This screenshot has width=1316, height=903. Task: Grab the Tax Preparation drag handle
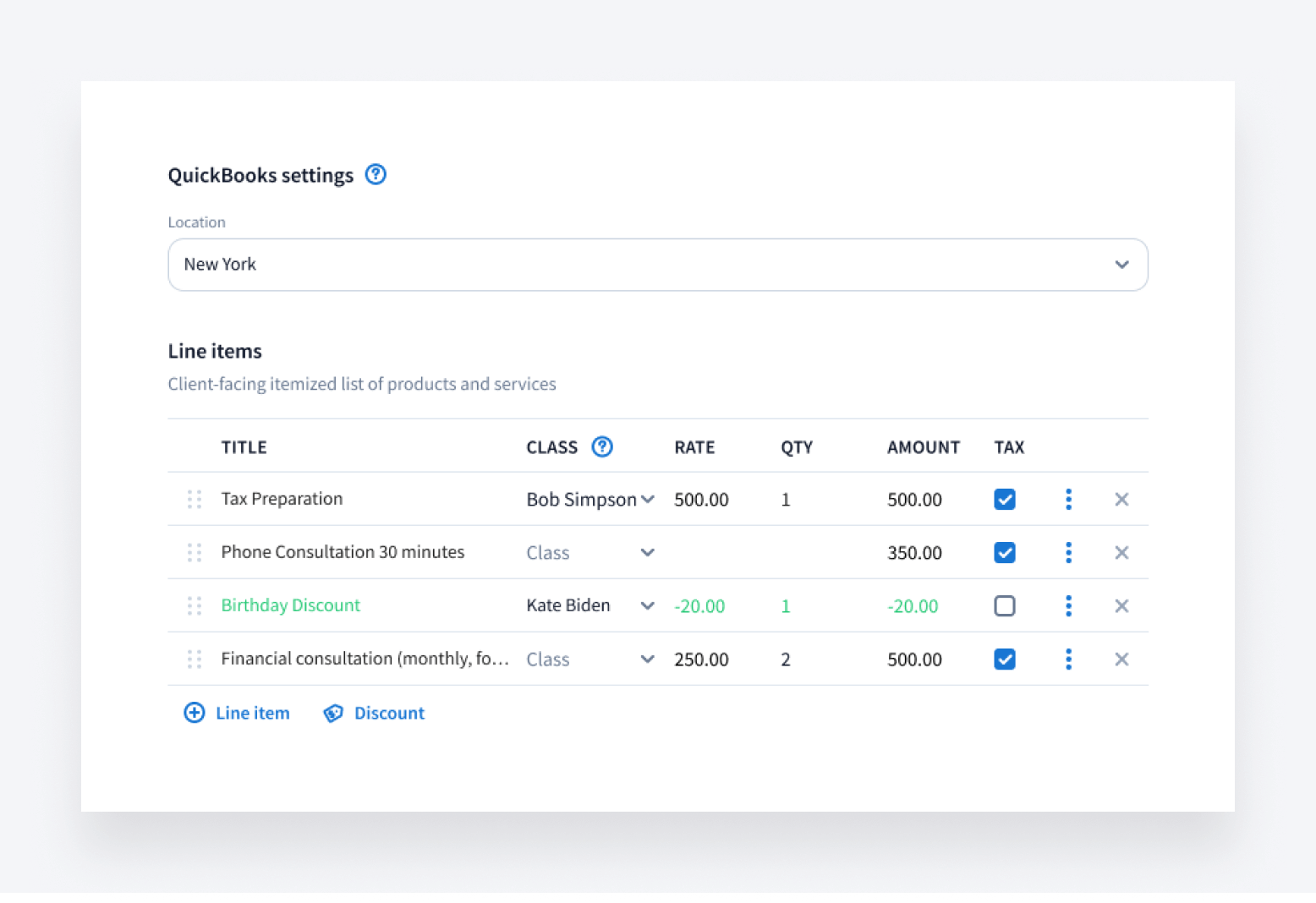coord(195,500)
